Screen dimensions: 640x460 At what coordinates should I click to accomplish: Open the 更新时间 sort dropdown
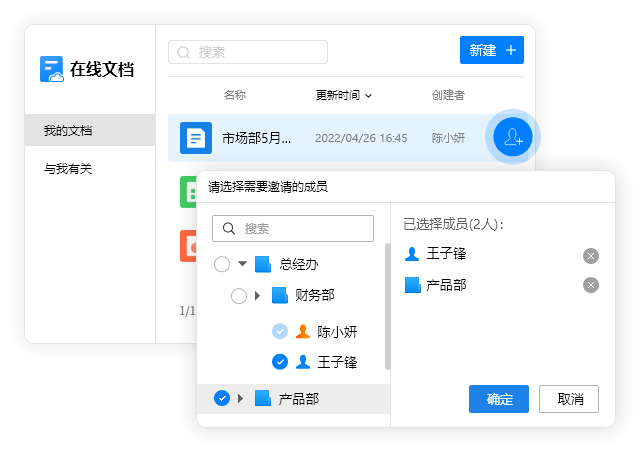pos(344,95)
